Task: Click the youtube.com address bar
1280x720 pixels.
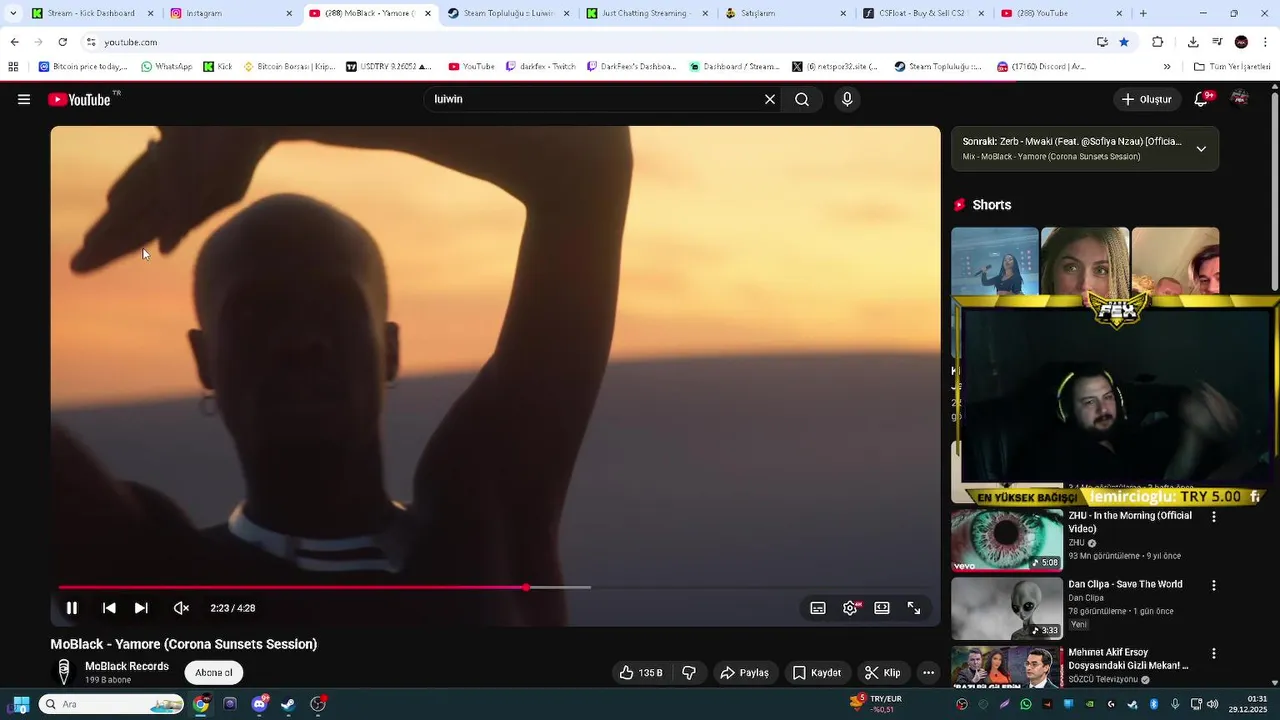Action: 590,42
